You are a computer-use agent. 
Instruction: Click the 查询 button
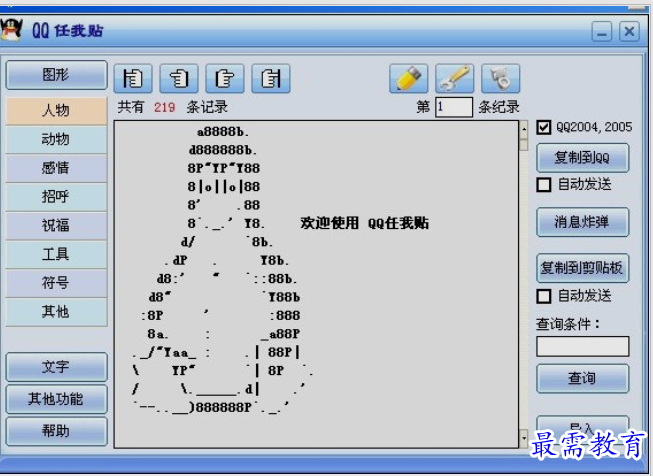pyautogui.click(x=582, y=379)
